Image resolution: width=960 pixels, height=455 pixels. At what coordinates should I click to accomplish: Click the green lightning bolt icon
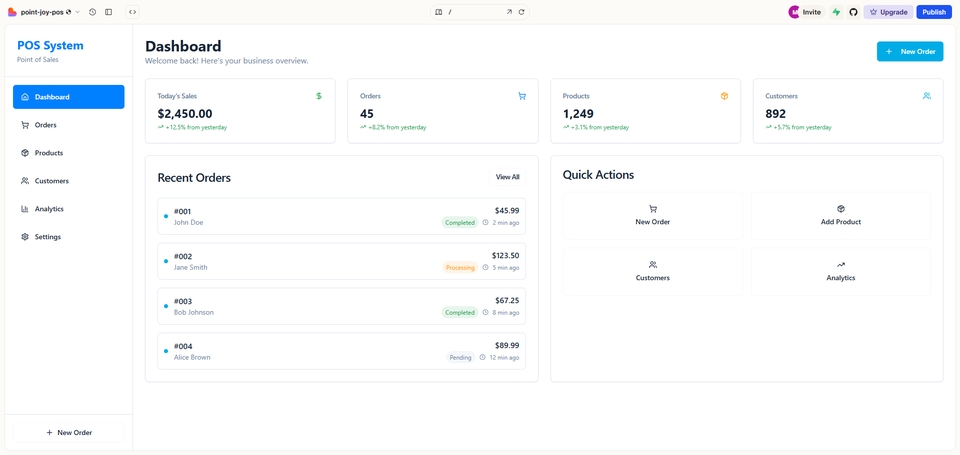[x=836, y=12]
